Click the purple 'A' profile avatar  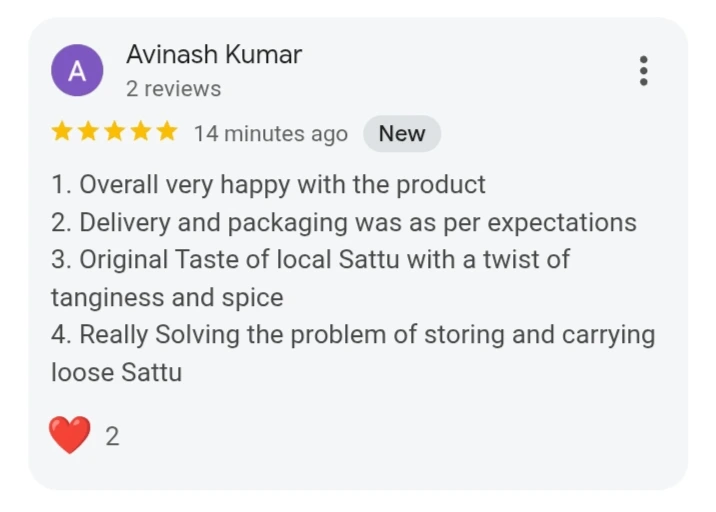77,71
